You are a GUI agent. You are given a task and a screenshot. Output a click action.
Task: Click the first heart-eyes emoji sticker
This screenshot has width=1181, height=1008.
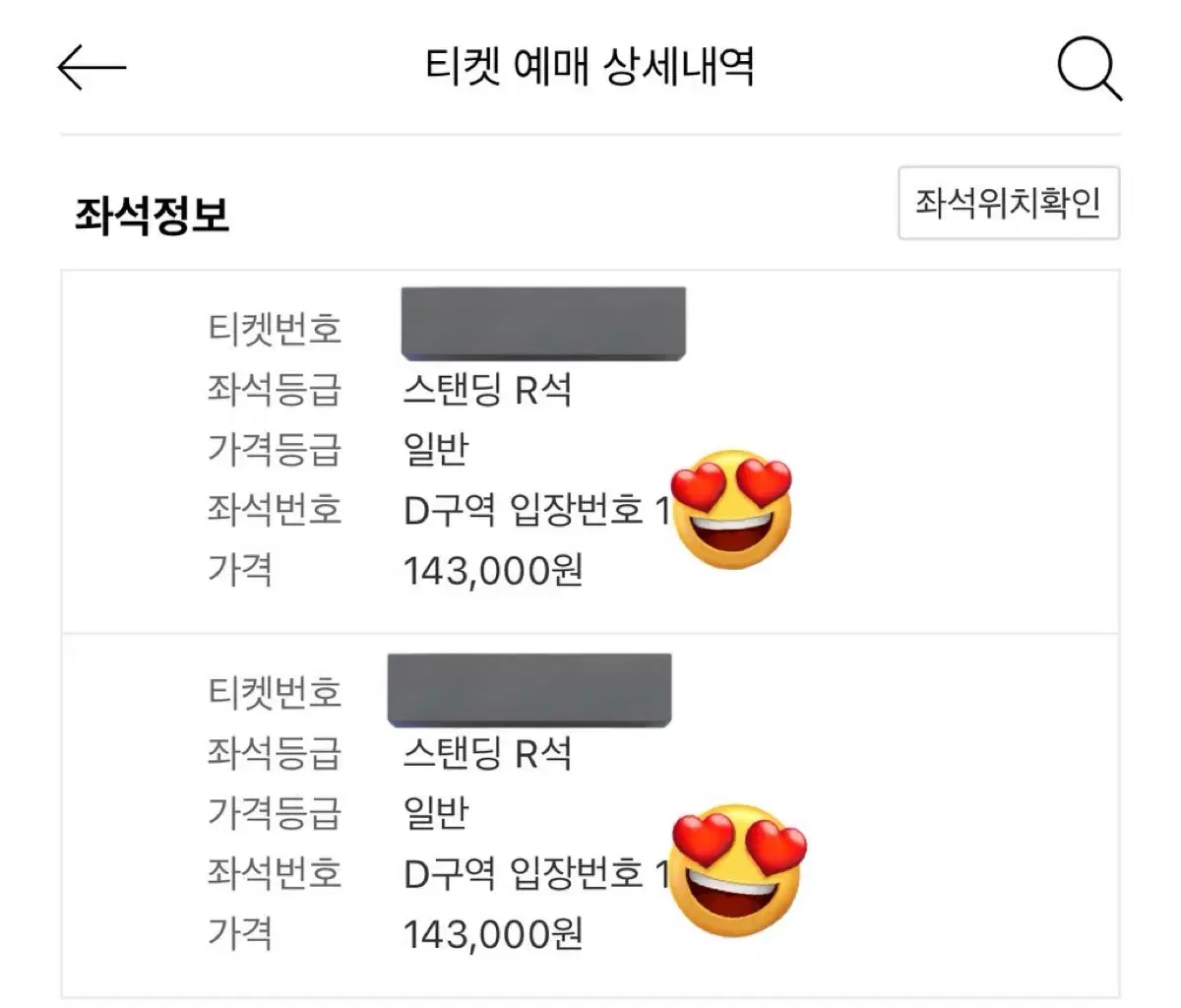[731, 510]
